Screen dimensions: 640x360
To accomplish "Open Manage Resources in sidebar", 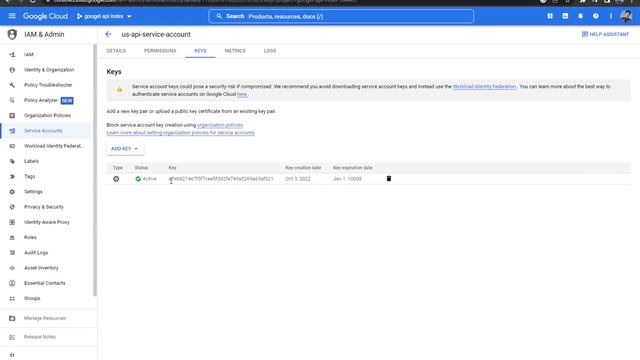I will pyautogui.click(x=46, y=318).
